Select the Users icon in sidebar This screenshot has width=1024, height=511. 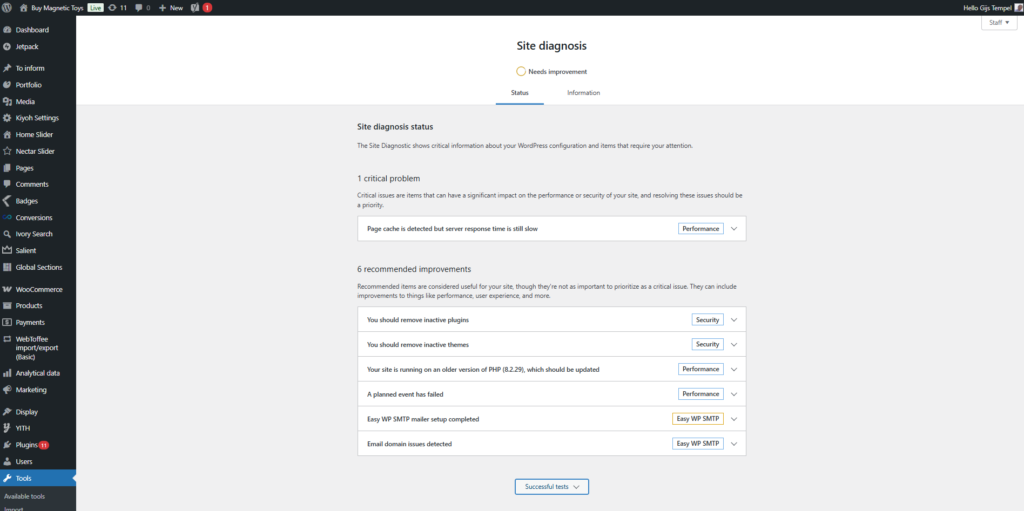coord(7,461)
